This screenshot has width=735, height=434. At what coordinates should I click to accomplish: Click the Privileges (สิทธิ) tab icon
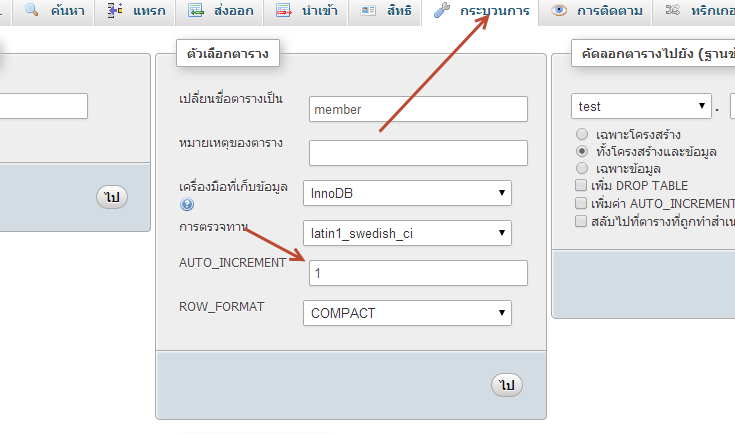368,10
